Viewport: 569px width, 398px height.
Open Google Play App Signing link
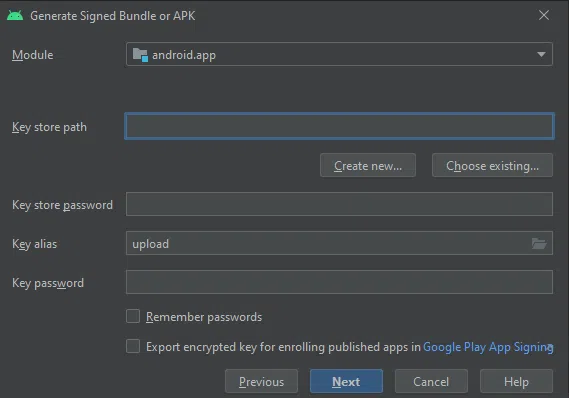(x=488, y=347)
